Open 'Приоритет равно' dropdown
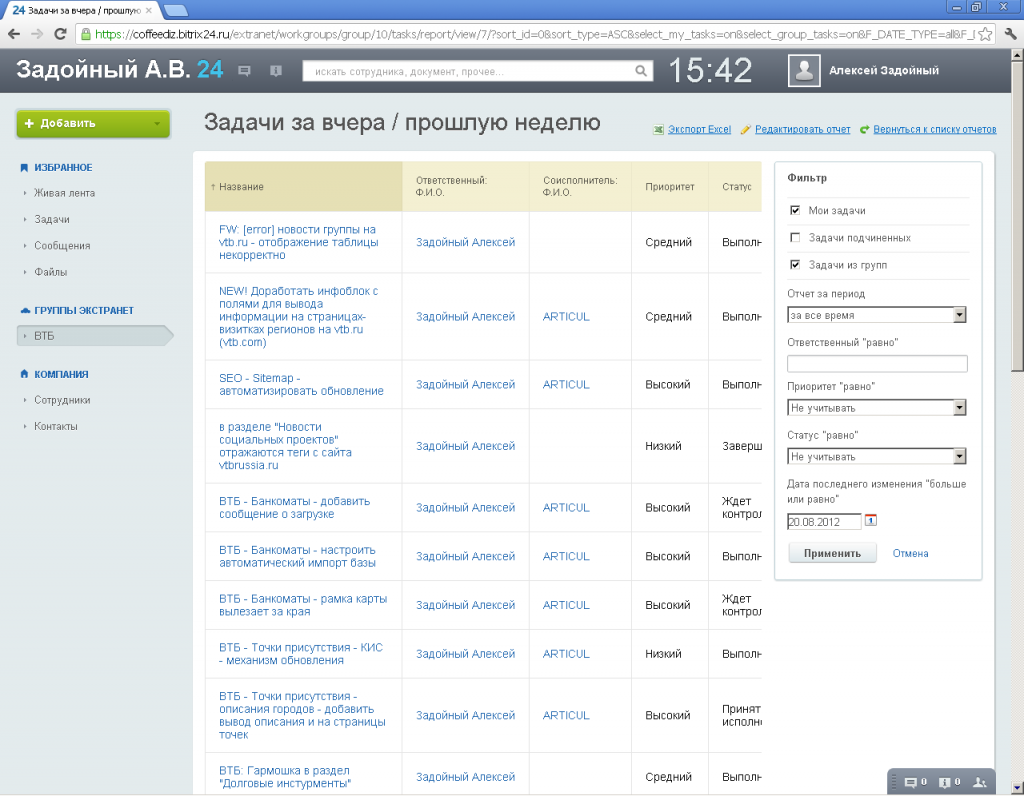 [876, 407]
